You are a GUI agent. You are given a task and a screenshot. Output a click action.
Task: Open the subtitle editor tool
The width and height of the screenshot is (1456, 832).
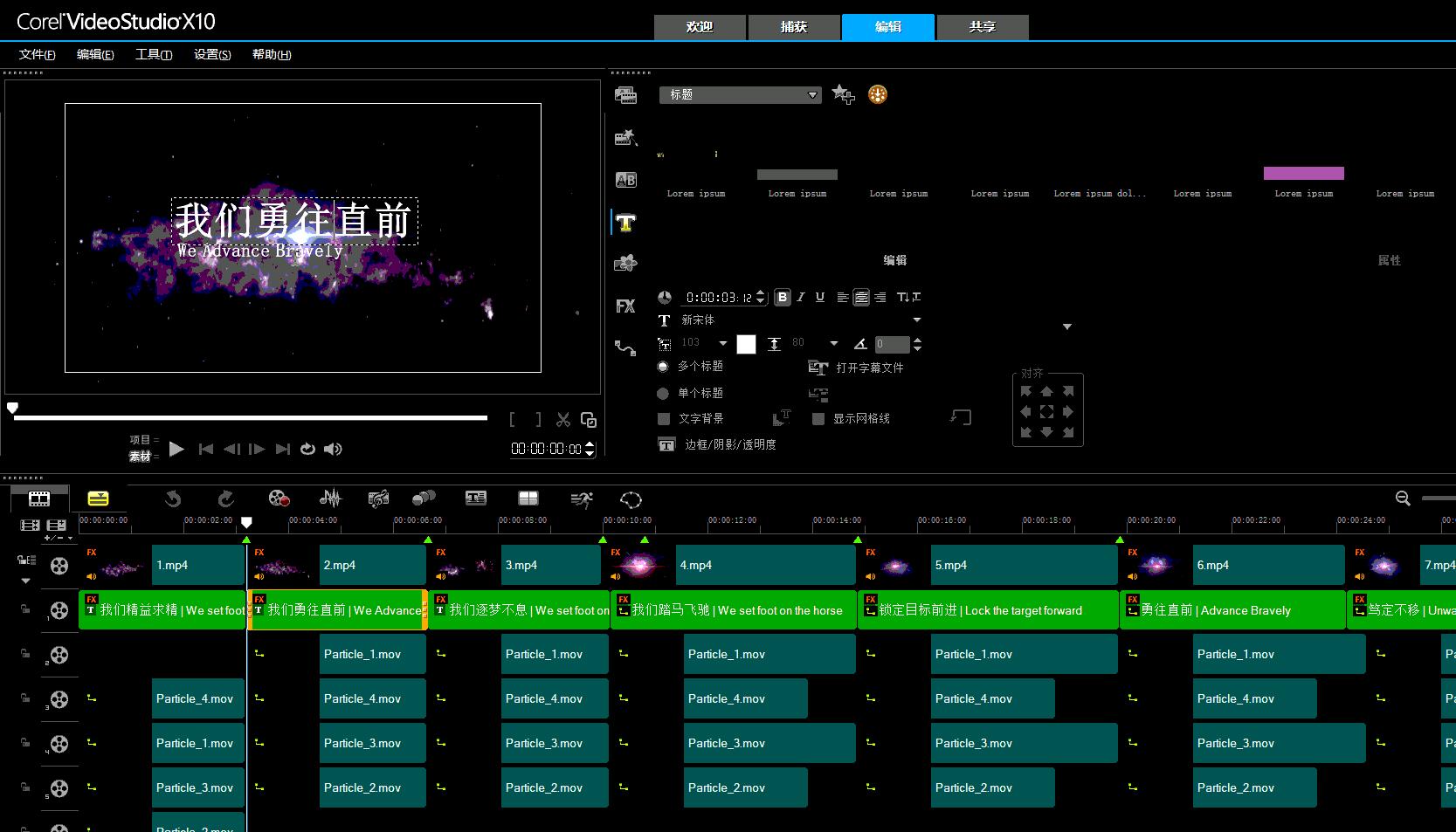[476, 499]
